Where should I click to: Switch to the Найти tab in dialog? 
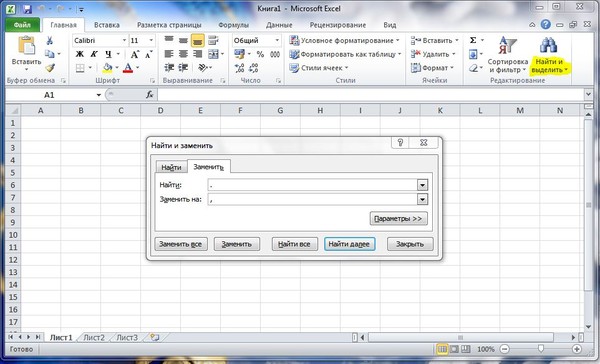(171, 167)
